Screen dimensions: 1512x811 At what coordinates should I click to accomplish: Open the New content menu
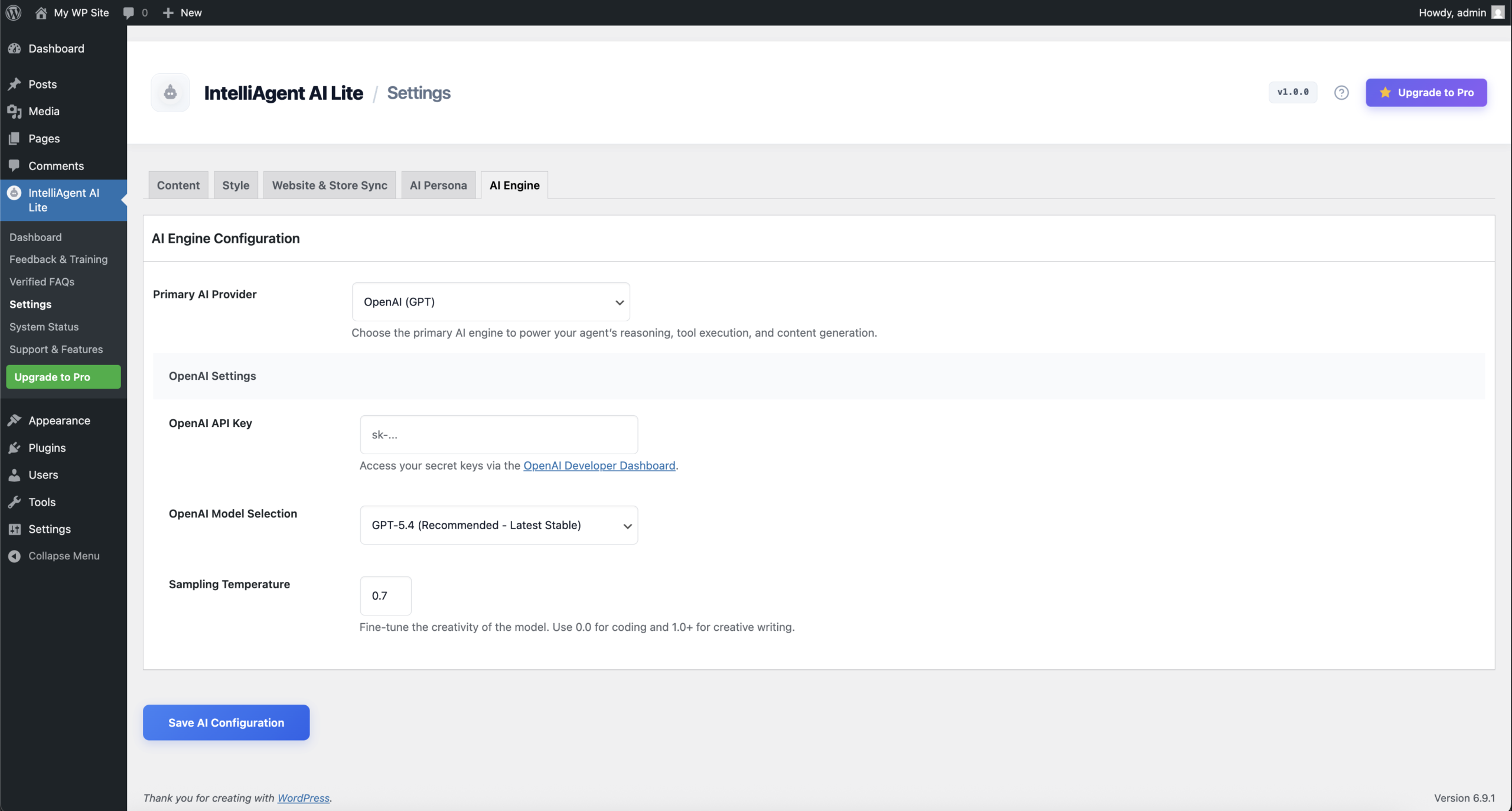[x=183, y=12]
